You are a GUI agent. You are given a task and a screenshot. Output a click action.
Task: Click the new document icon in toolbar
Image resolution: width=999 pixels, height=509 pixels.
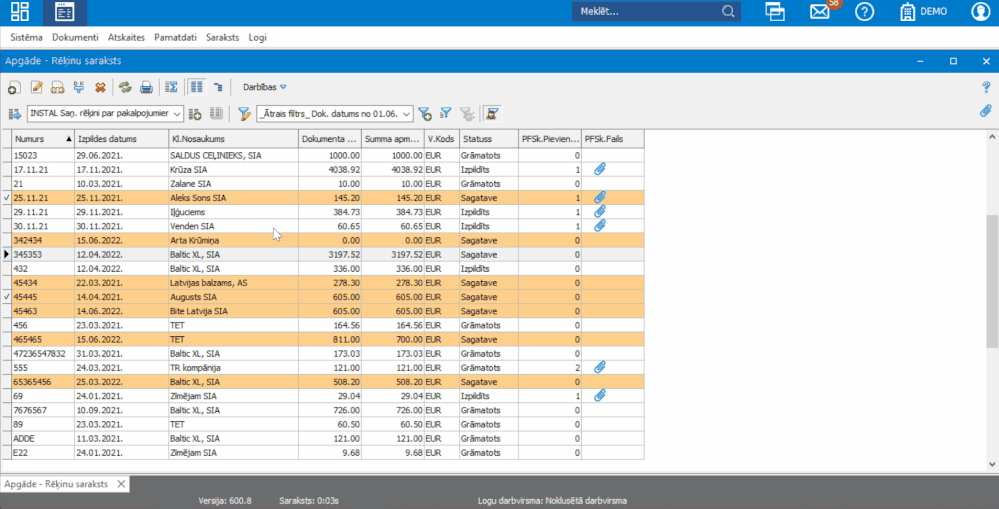[14, 88]
